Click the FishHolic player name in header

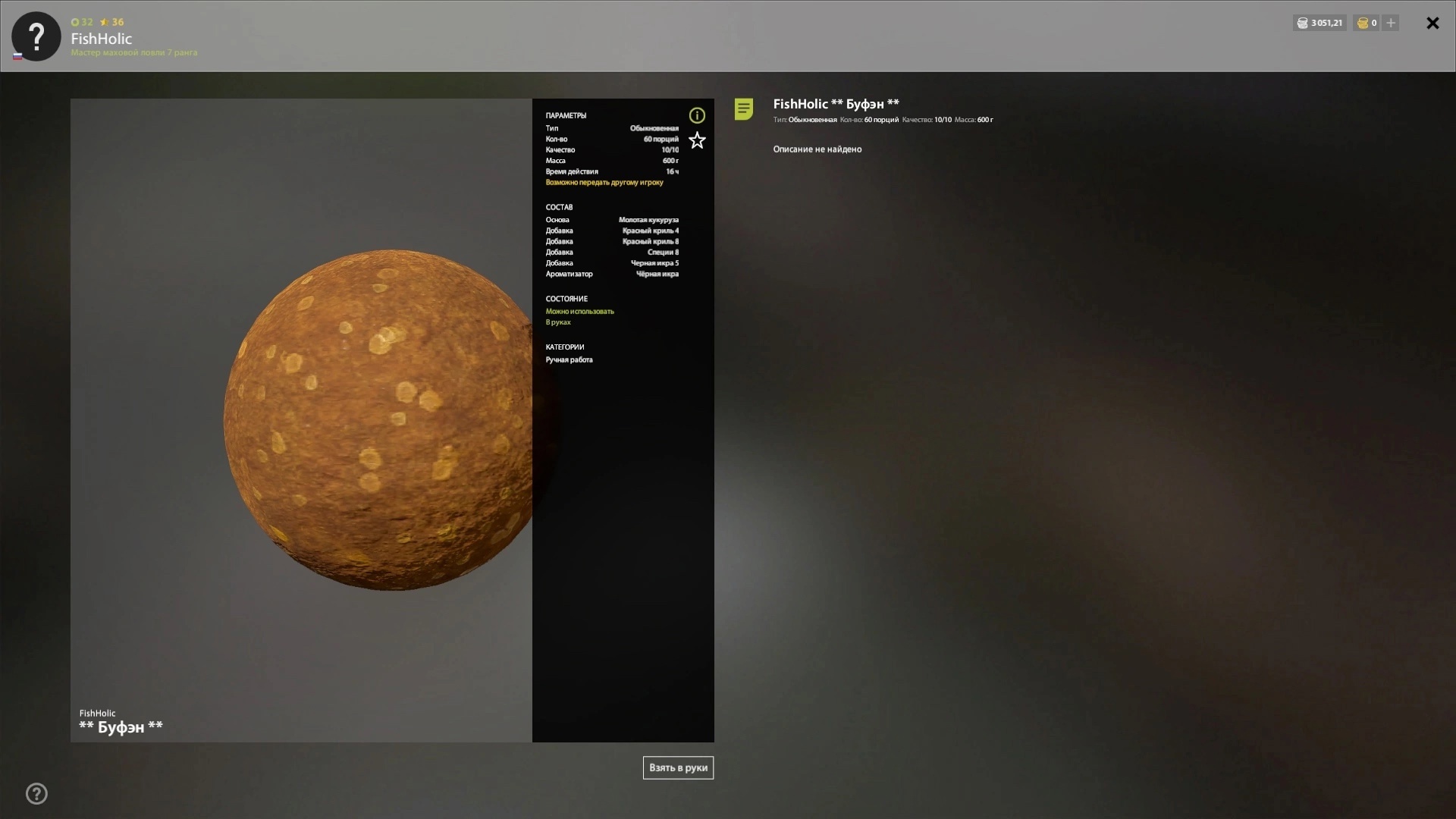[102, 39]
